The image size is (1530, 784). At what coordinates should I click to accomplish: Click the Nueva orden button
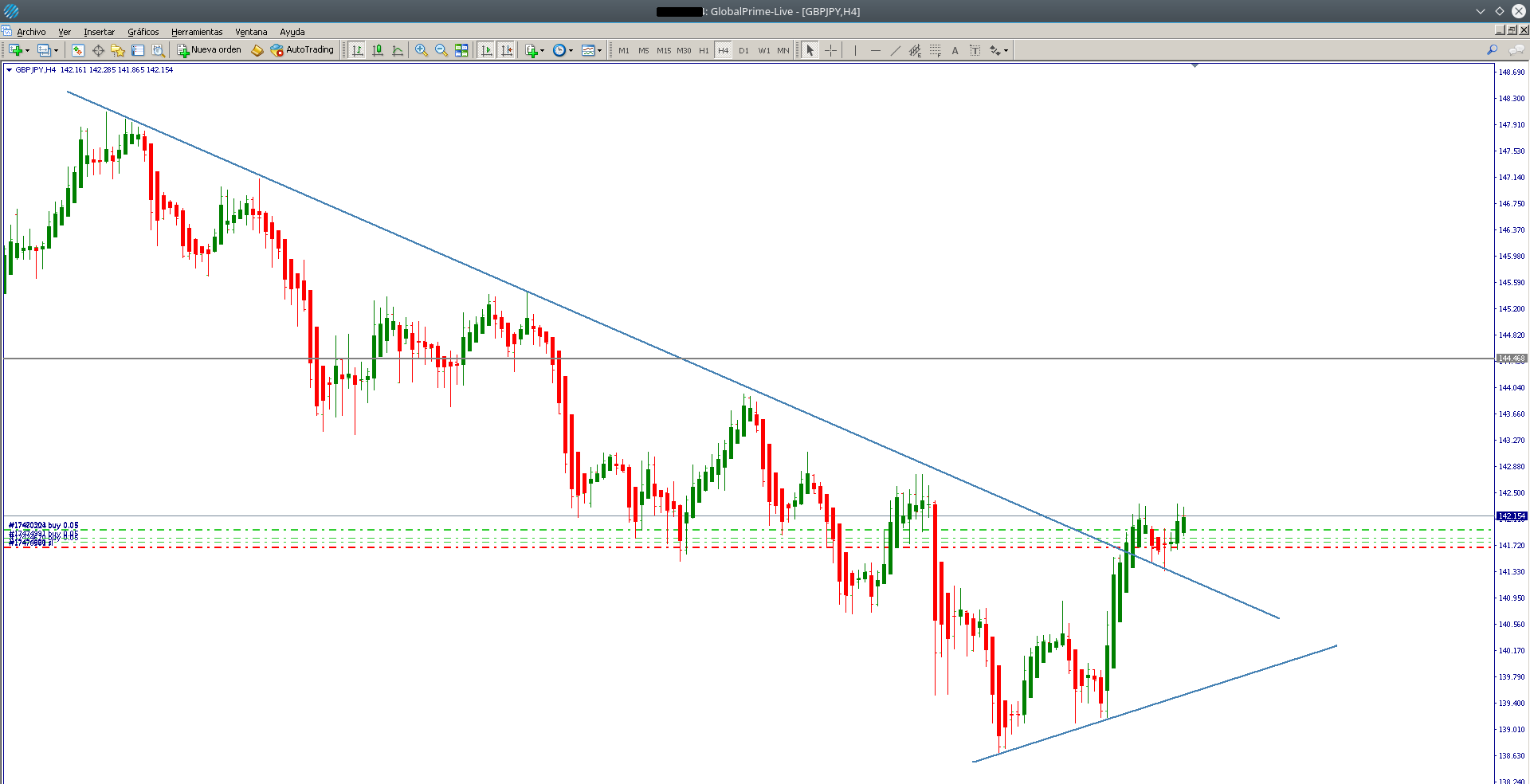[210, 50]
